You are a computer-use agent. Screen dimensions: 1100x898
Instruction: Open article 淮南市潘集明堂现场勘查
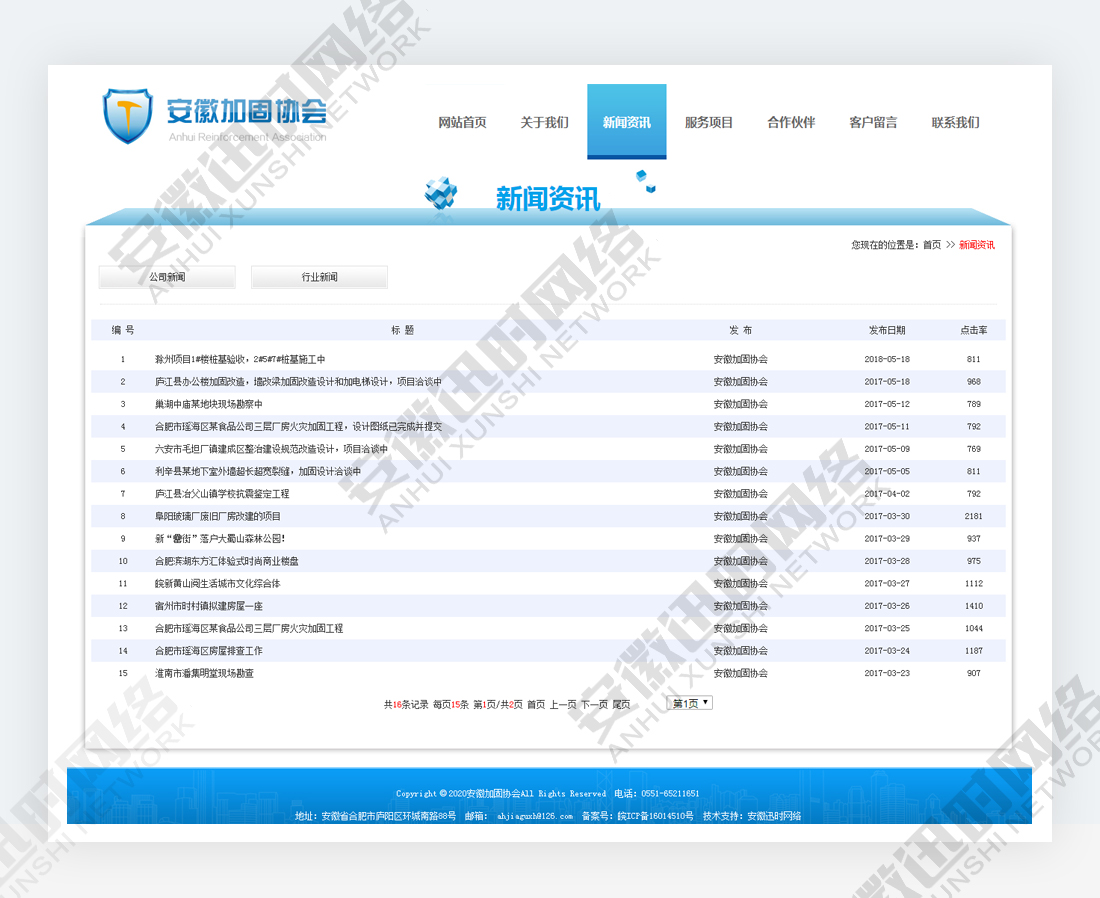[204, 673]
